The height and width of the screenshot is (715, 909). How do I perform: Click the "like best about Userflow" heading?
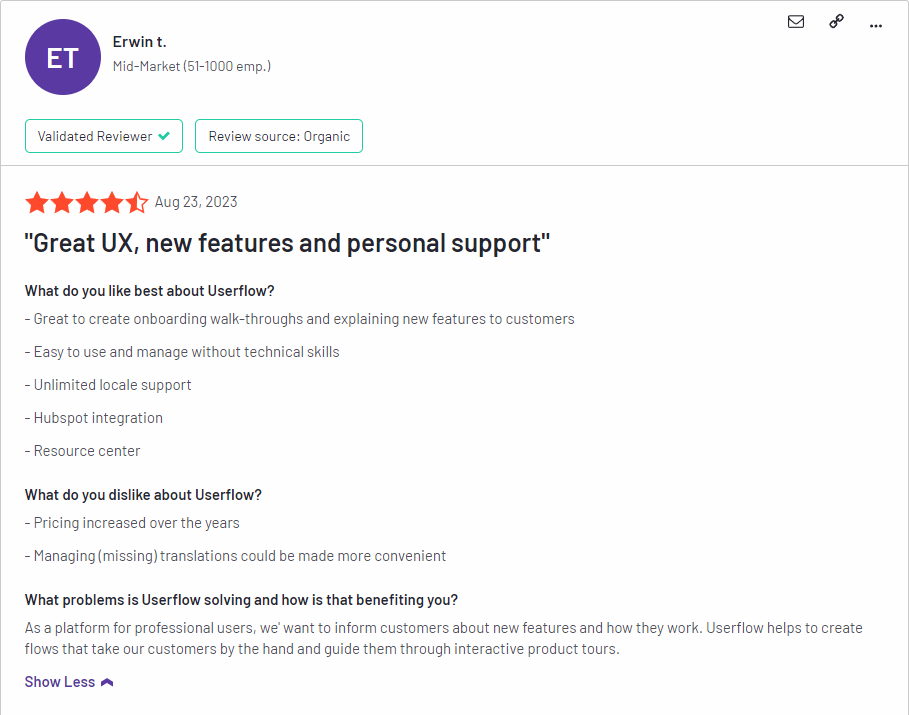pyautogui.click(x=149, y=291)
